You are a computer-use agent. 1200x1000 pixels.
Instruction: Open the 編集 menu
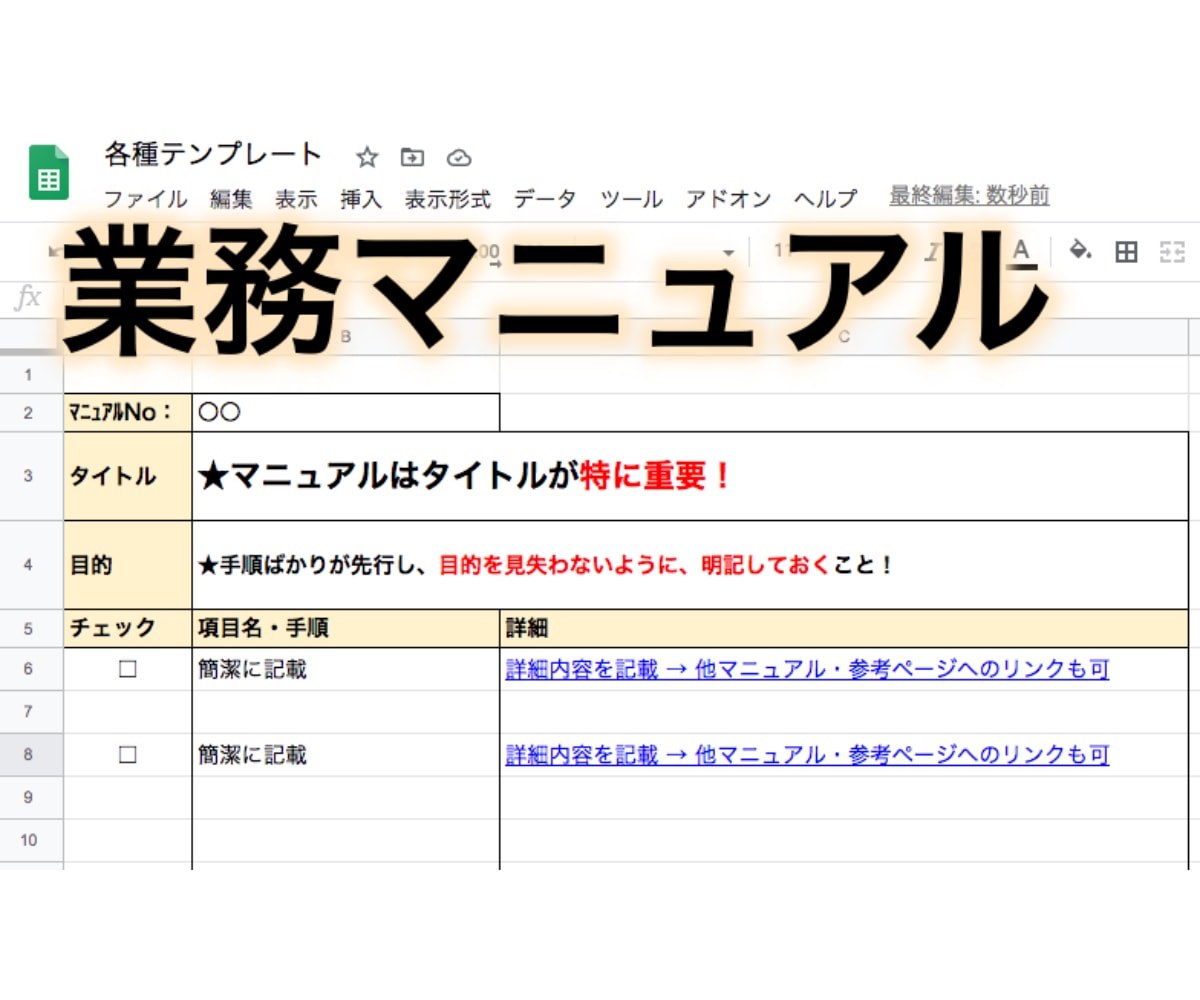click(x=231, y=198)
